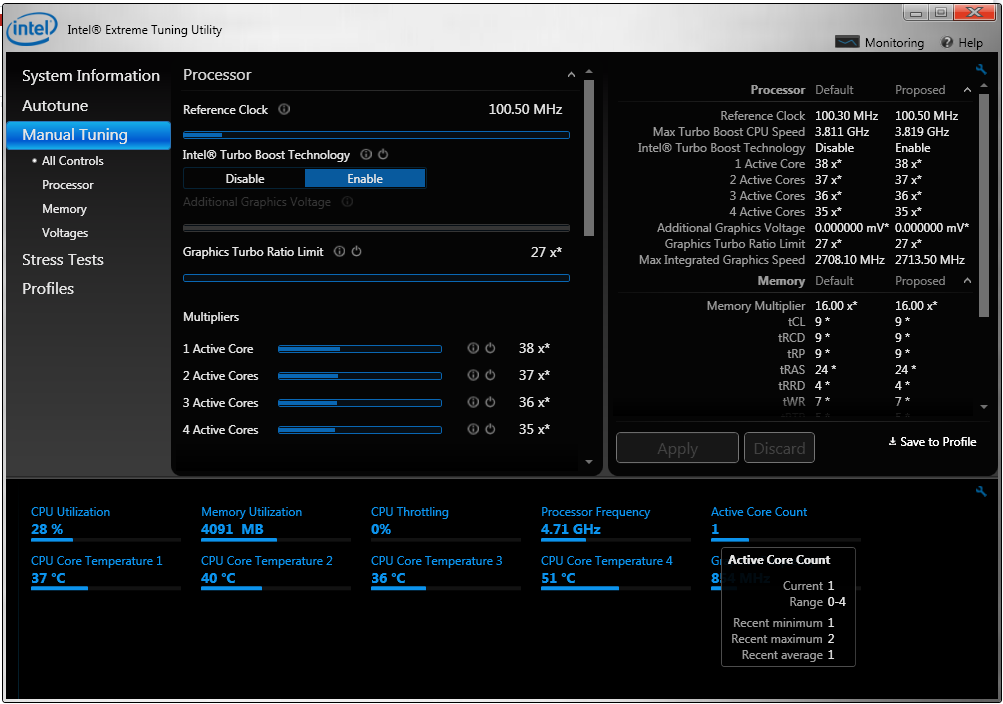Open the Profiles section
This screenshot has width=1003, height=704.
tap(48, 288)
